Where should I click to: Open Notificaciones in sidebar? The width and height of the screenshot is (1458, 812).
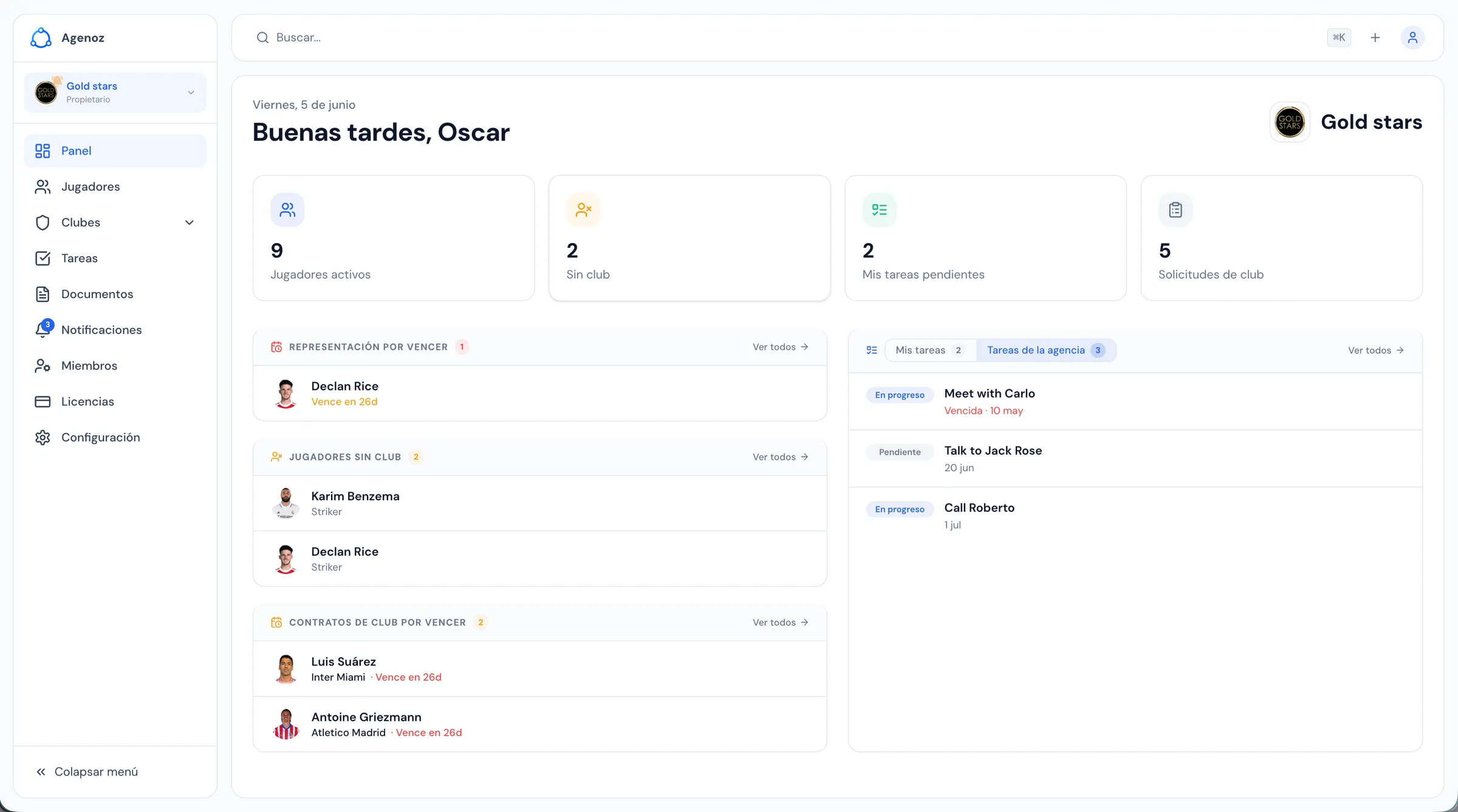tap(115, 330)
